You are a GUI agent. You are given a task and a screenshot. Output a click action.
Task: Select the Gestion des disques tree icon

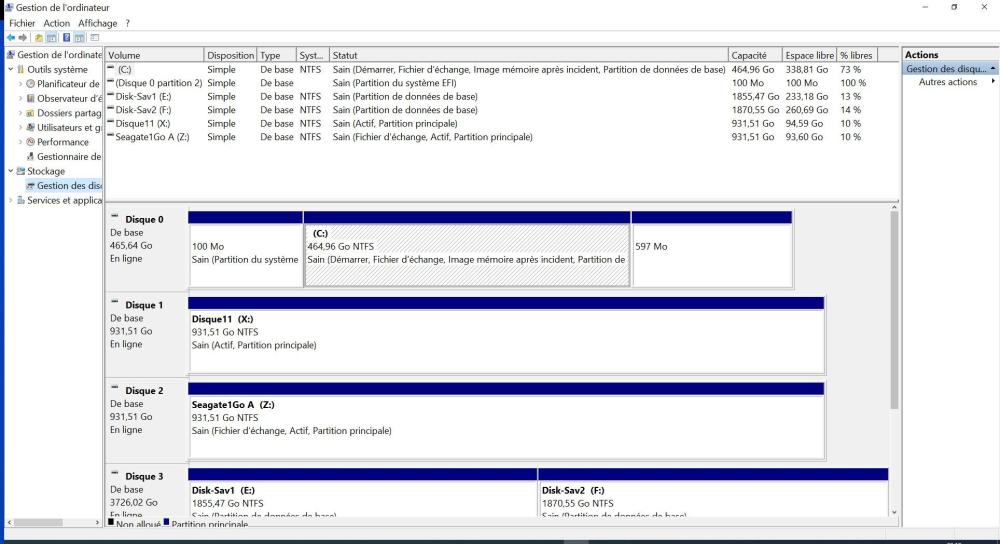pos(31,186)
